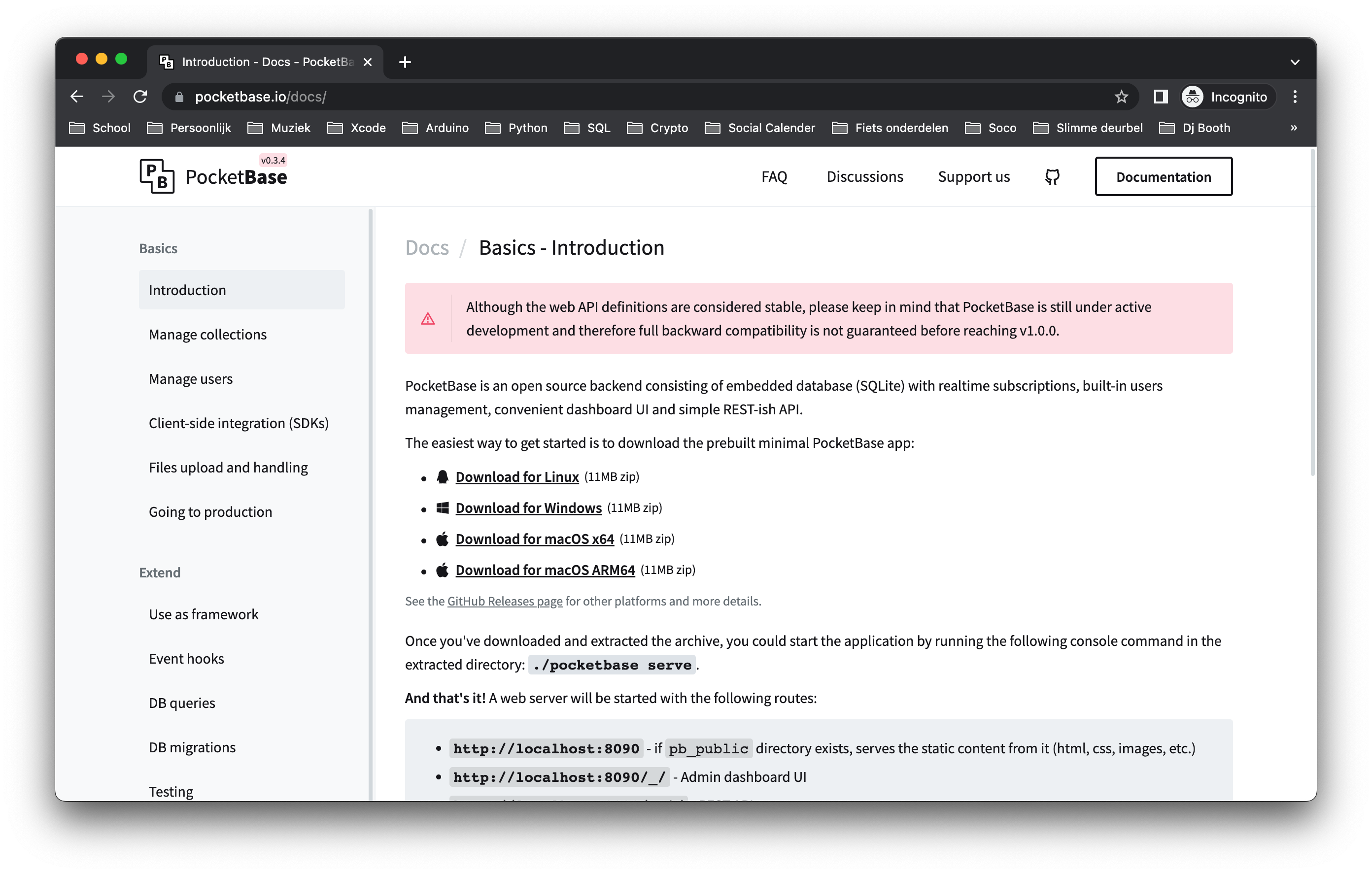Open the Persoonlijk bookmarks folder
Image resolution: width=1372 pixels, height=874 pixels.
click(189, 128)
